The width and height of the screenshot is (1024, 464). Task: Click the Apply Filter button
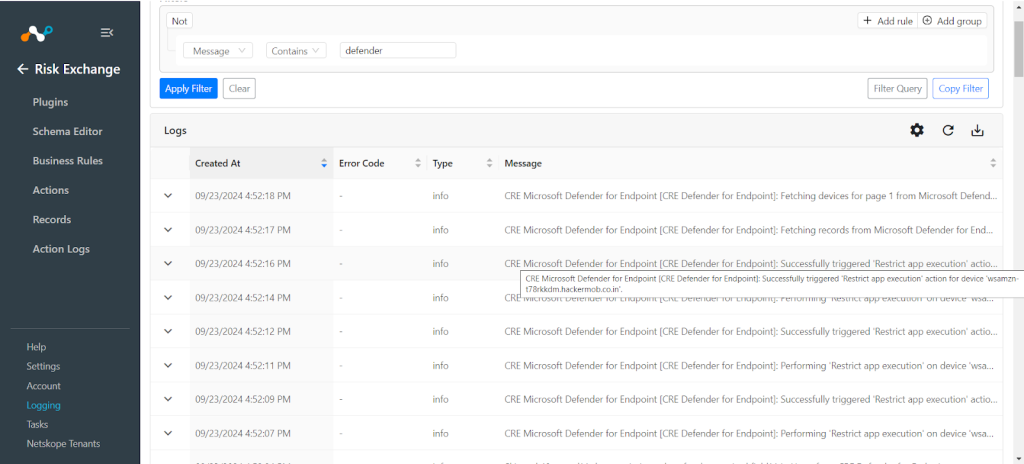188,88
